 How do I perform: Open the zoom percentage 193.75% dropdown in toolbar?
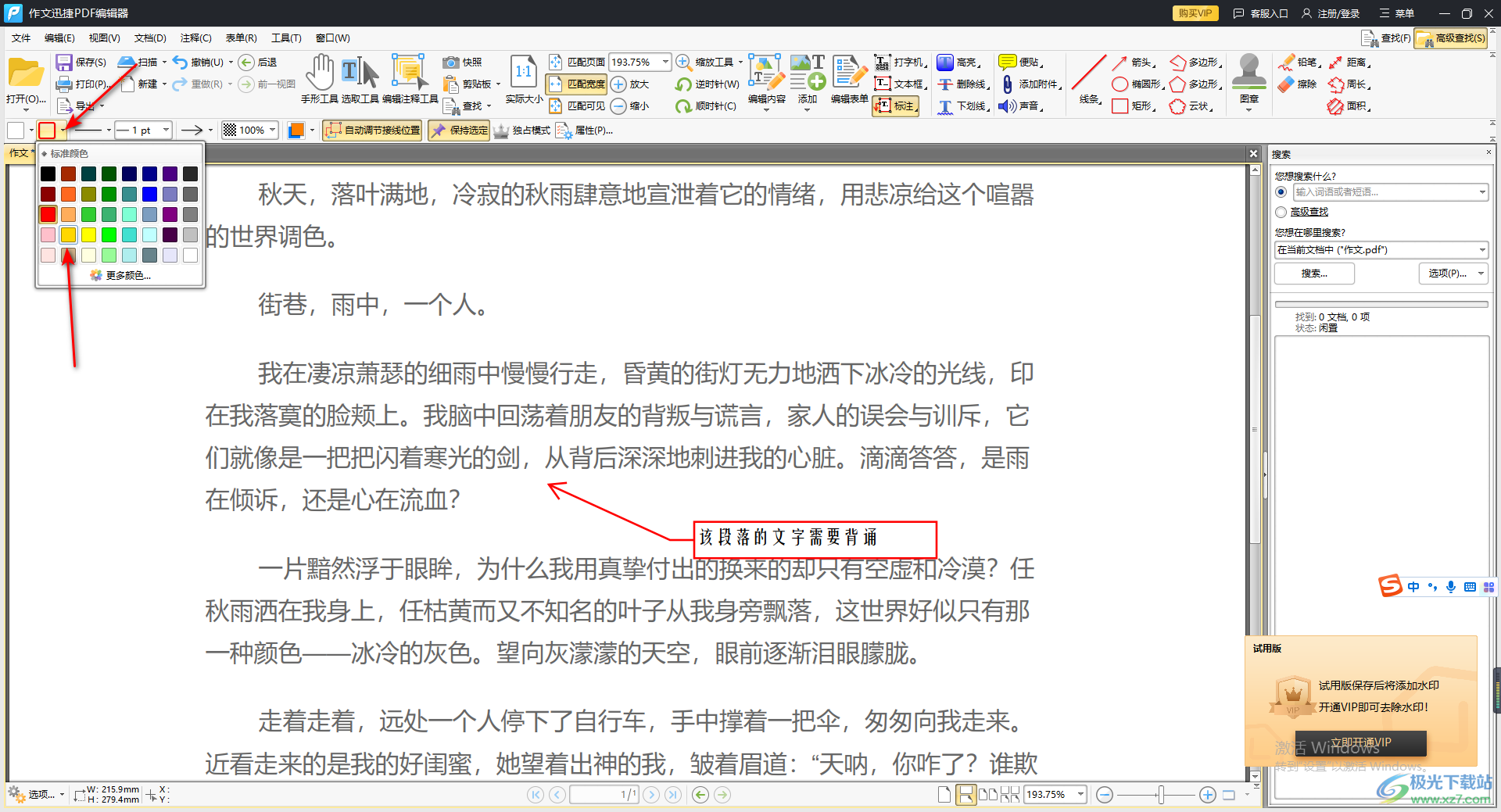666,62
